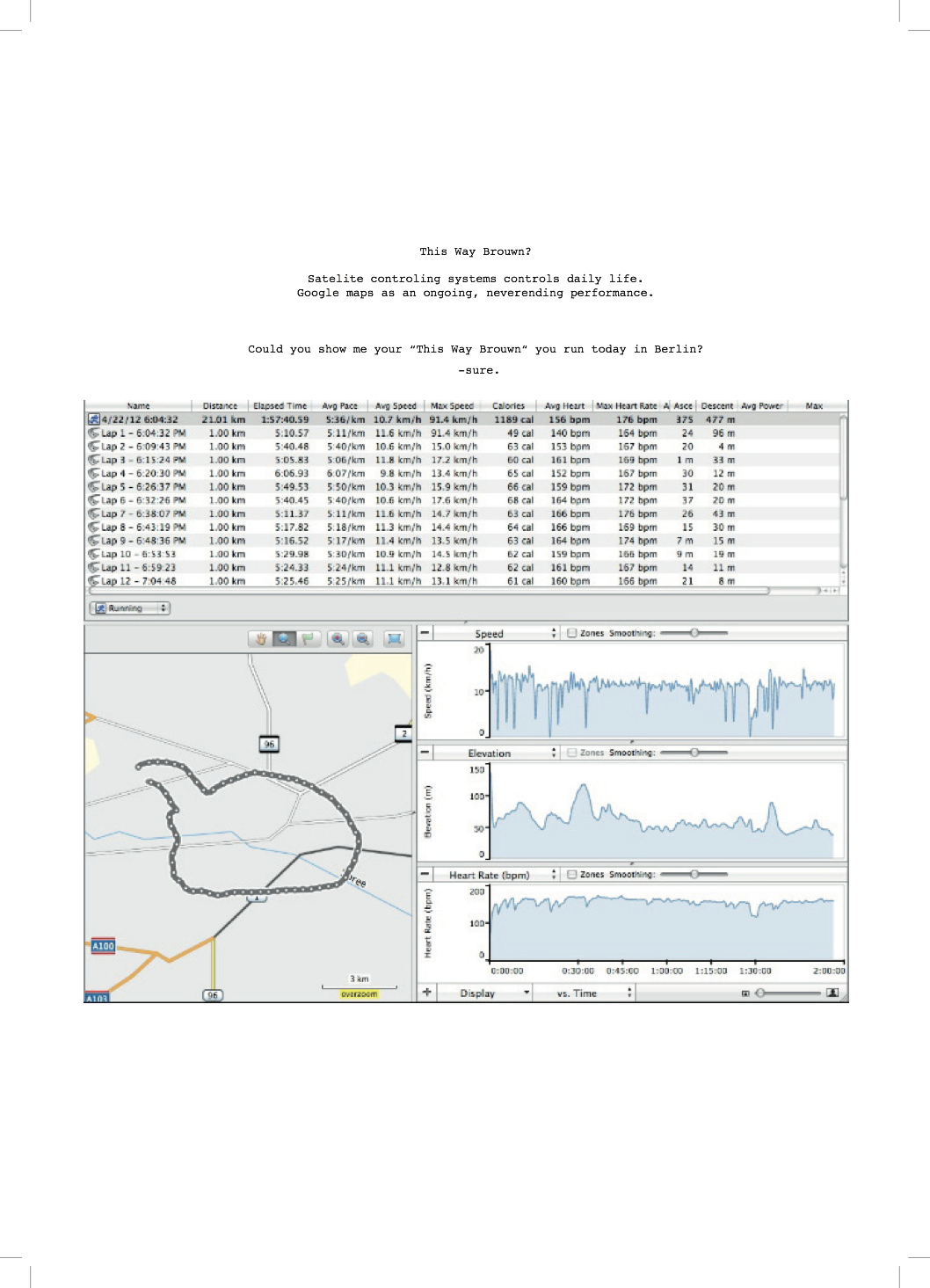This screenshot has height=1288, width=930.
Task: Sort by the Distance column header
Action: [x=220, y=406]
